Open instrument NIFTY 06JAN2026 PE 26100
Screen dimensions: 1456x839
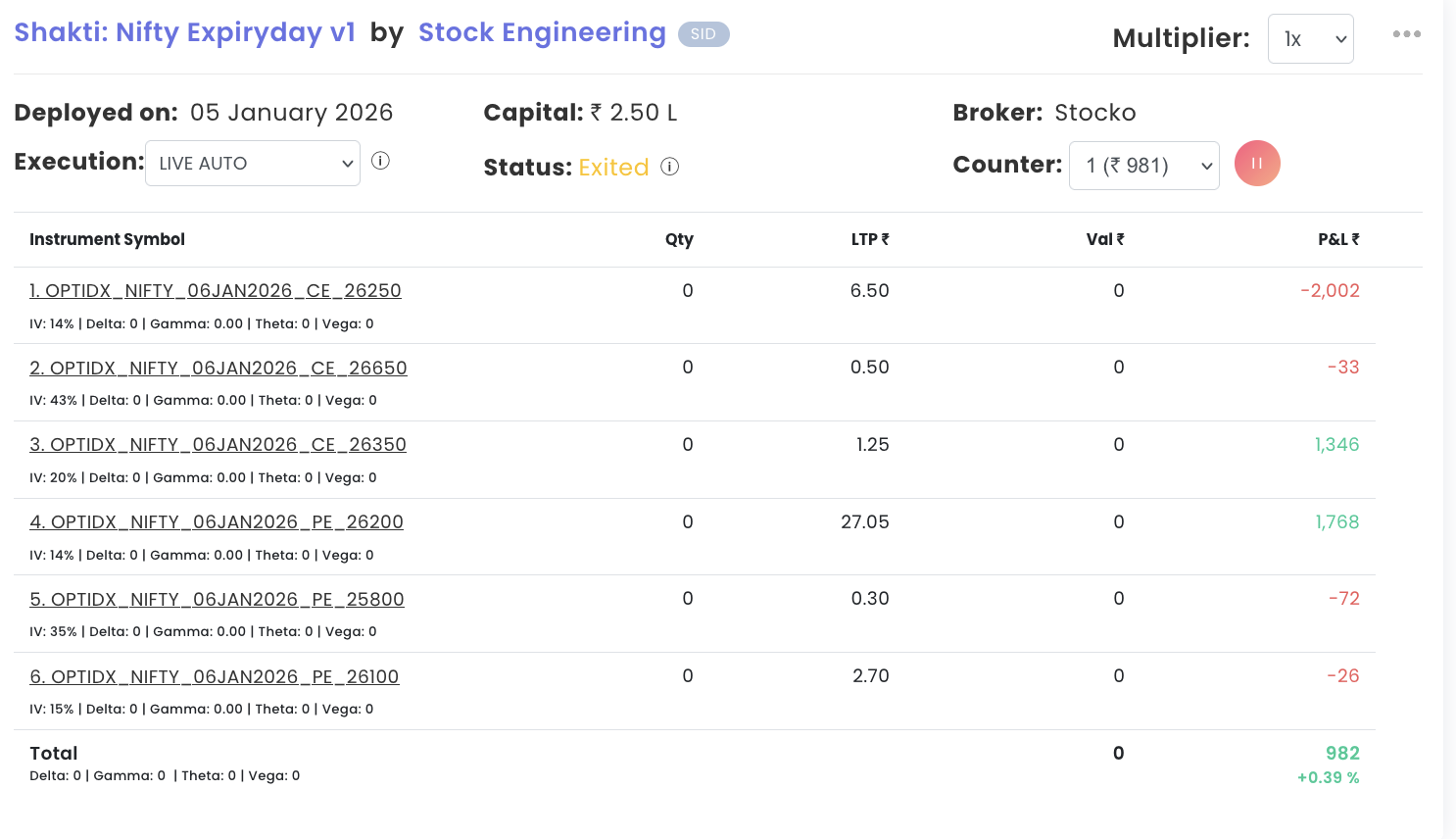click(215, 677)
